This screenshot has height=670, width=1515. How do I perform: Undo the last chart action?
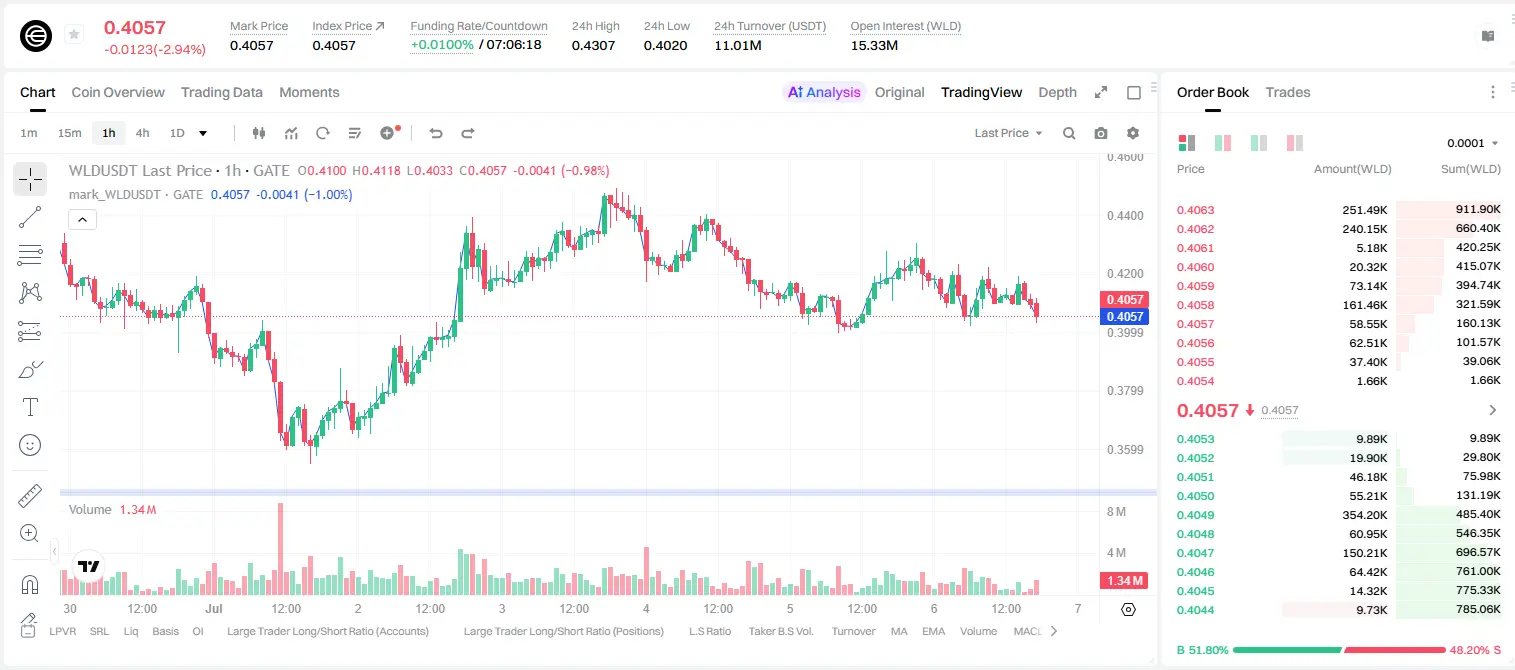(x=436, y=133)
